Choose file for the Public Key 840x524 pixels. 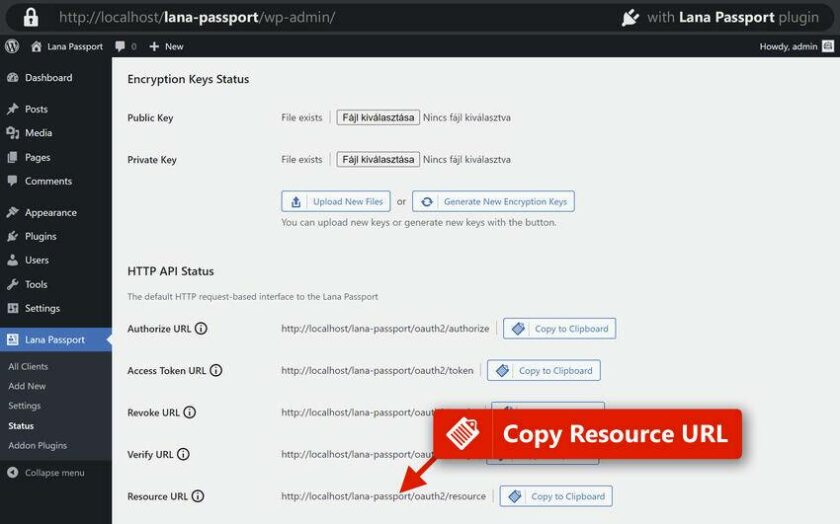(x=377, y=117)
